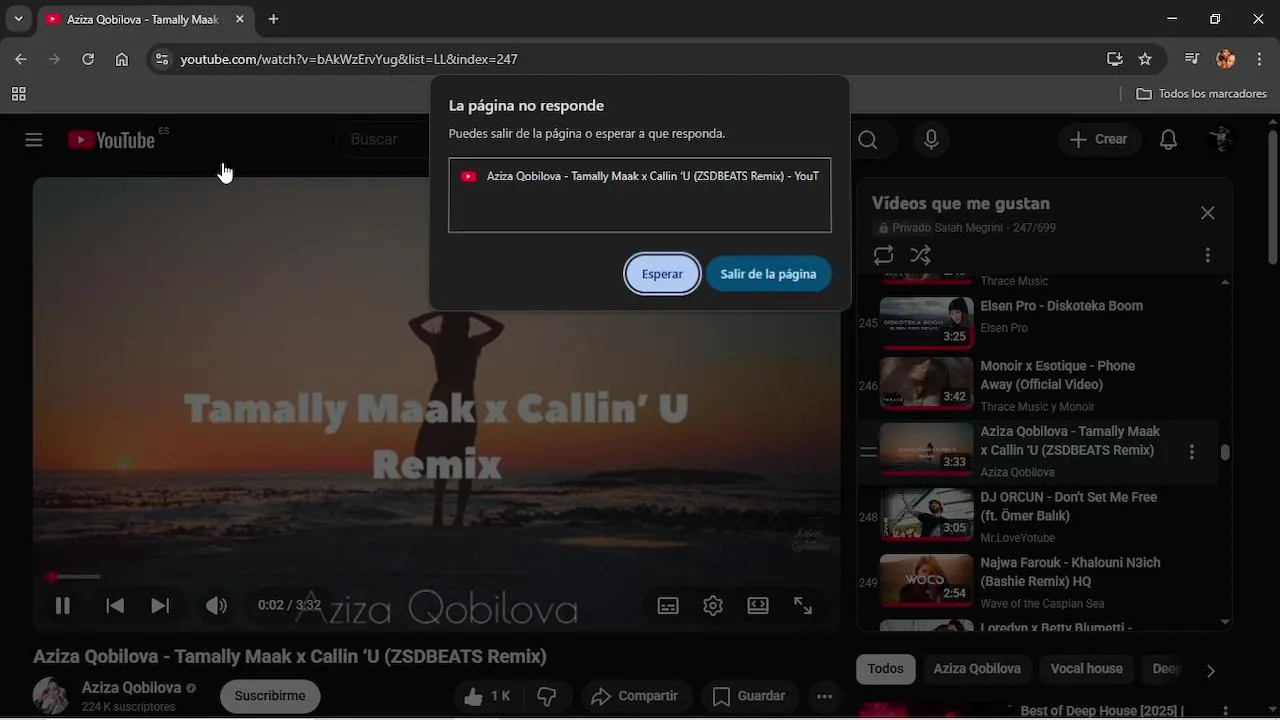Click the Suscribirme button
The width and height of the screenshot is (1280, 720).
pyautogui.click(x=270, y=696)
